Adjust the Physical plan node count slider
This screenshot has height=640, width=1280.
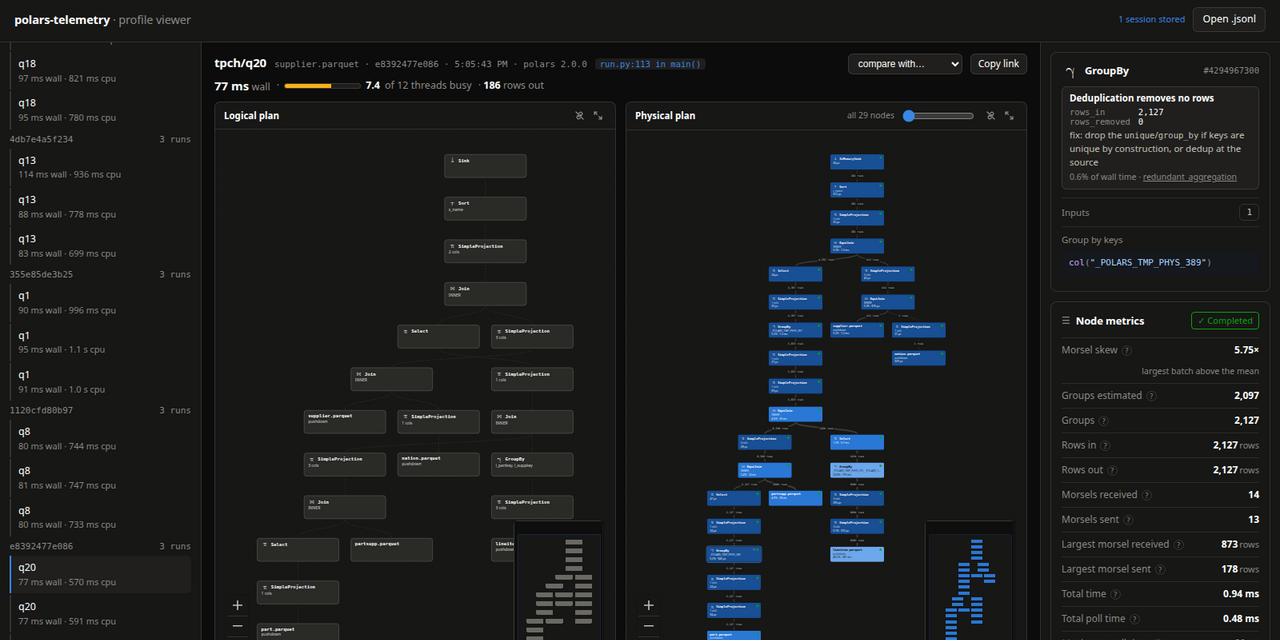938,116
